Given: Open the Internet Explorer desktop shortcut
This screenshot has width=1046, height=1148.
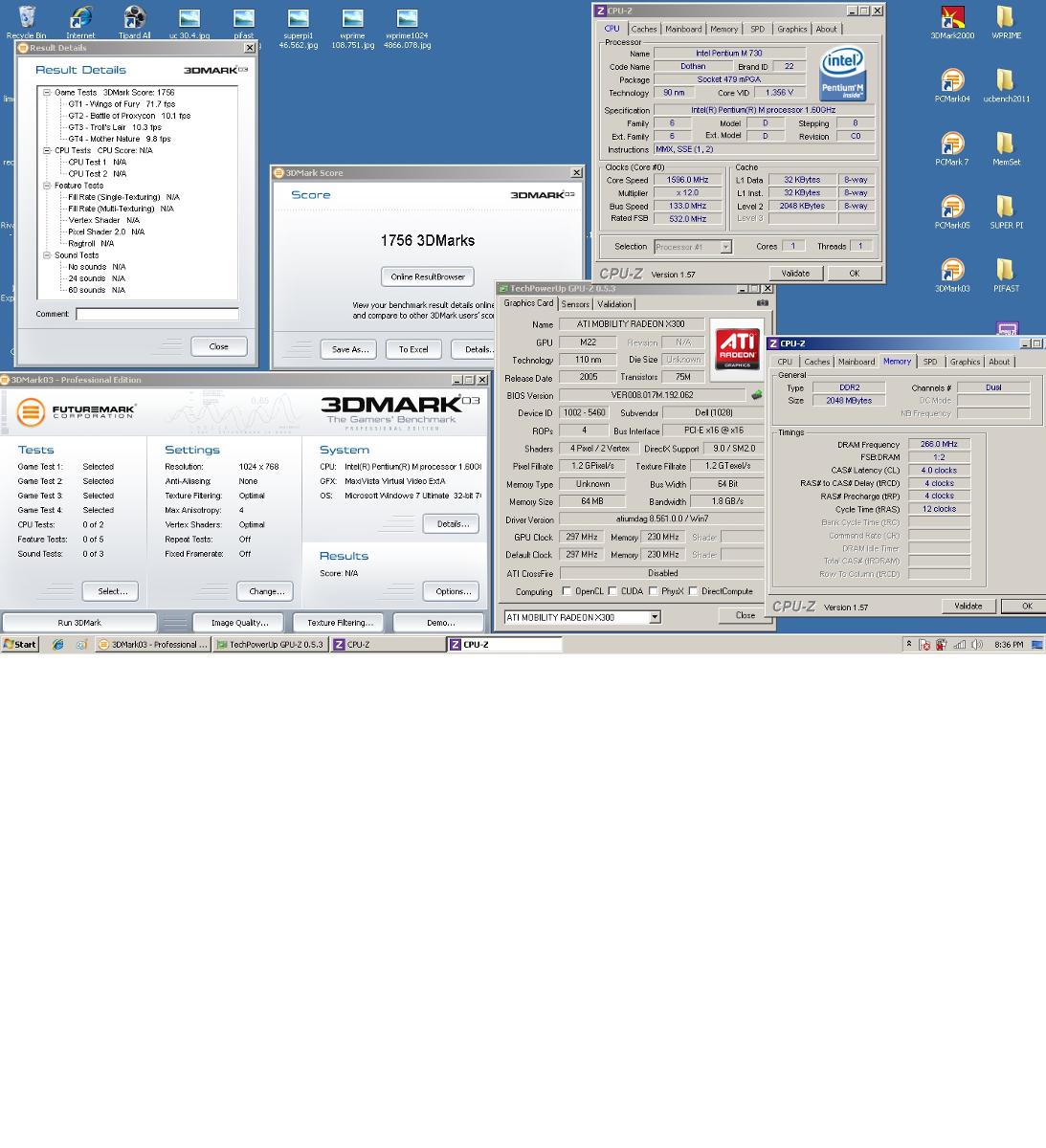Looking at the screenshot, I should [80, 22].
